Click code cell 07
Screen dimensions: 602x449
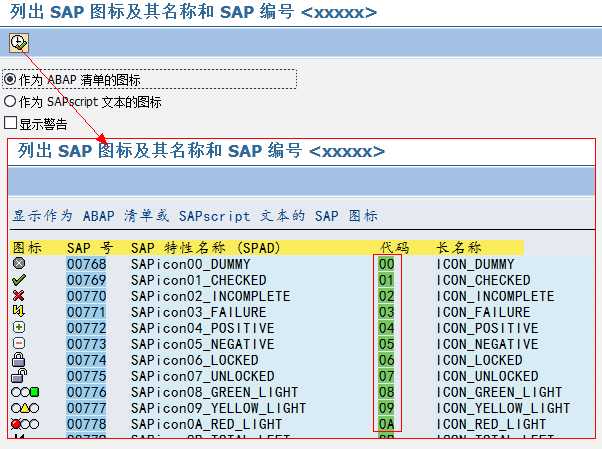(x=386, y=376)
